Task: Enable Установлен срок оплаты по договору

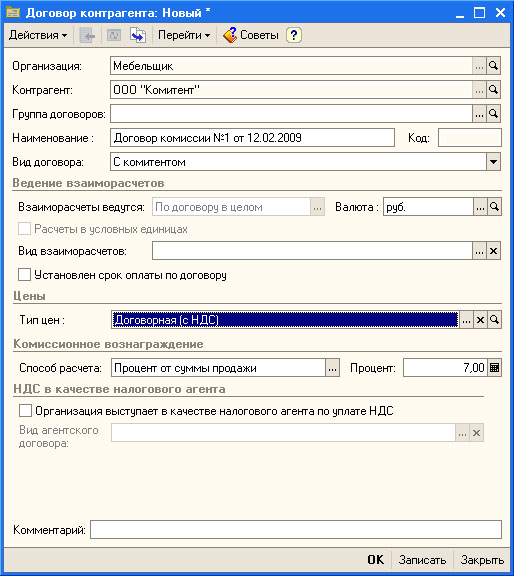Action: point(25,275)
